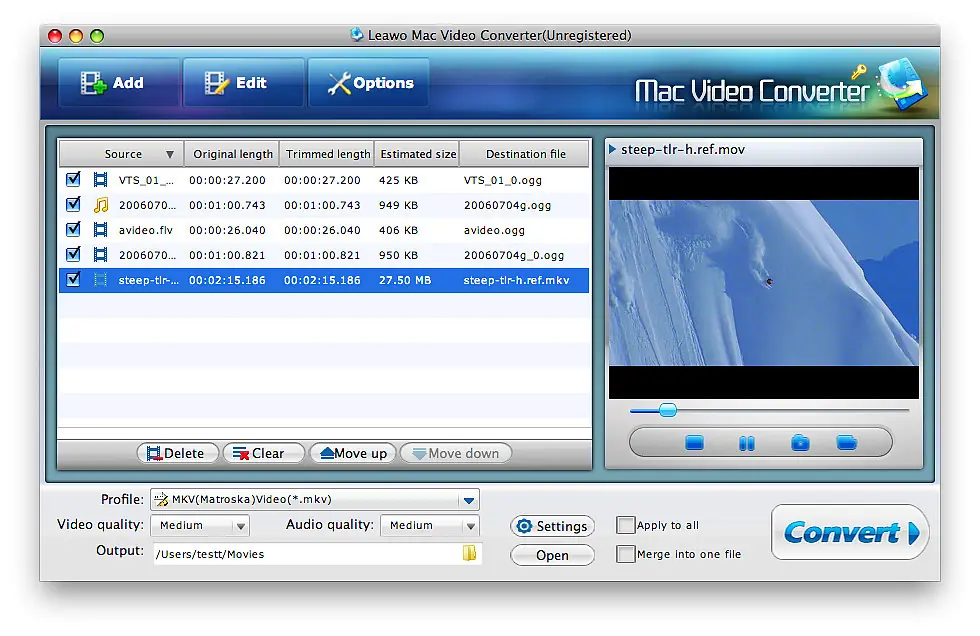Viewport: 980px width, 636px height.
Task: Sort by Destination file column
Action: 525,154
